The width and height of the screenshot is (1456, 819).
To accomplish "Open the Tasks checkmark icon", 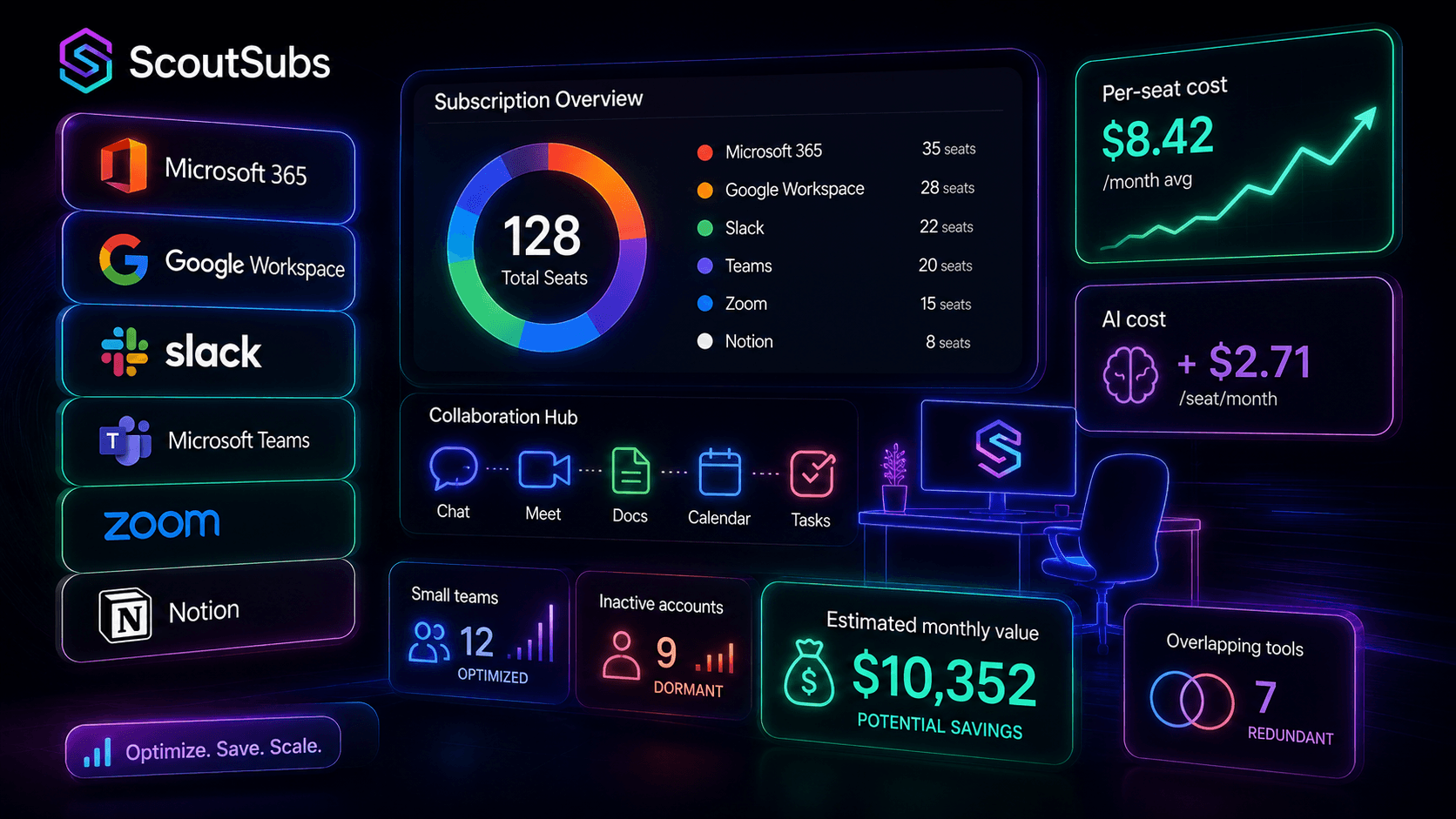I will [812, 474].
